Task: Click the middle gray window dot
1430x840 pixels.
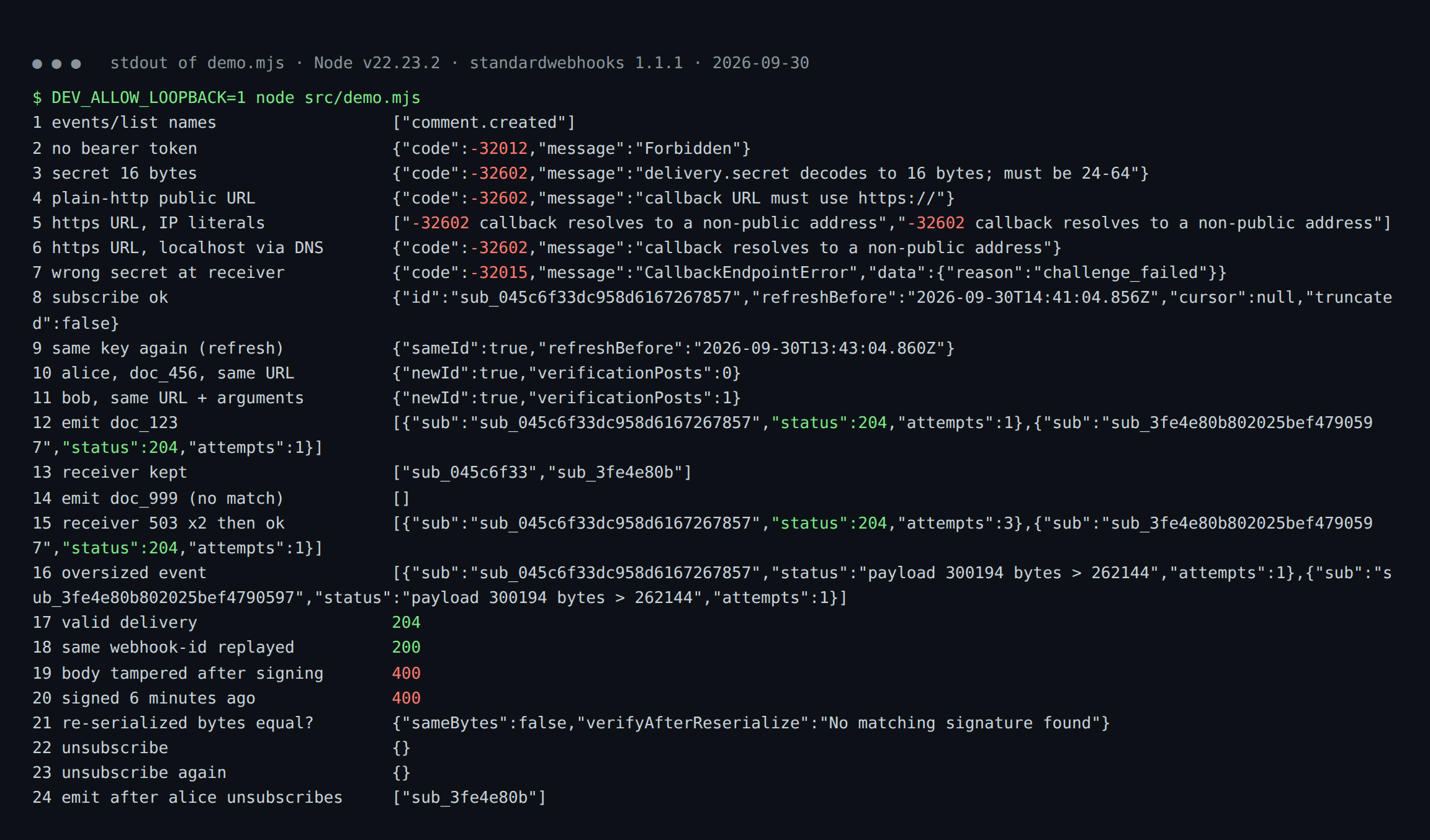Action: (56, 64)
